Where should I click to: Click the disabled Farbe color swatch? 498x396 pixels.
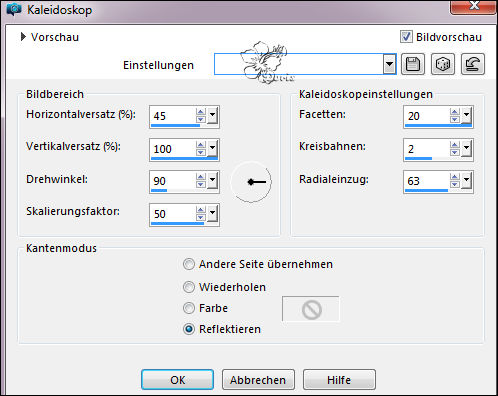311,309
